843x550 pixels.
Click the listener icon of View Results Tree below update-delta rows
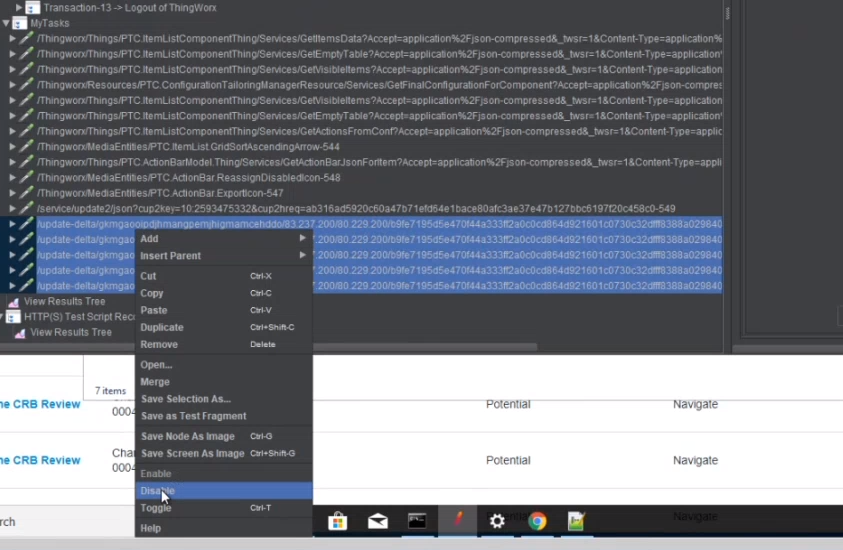pyautogui.click(x=13, y=302)
